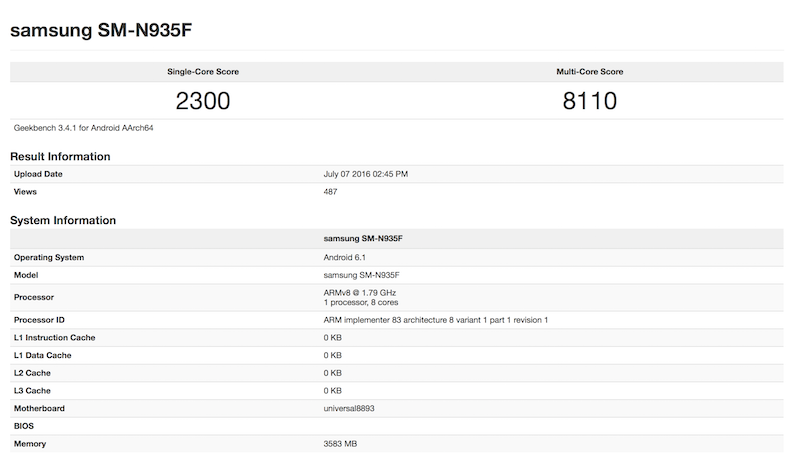Click the Views count 487

pos(332,190)
